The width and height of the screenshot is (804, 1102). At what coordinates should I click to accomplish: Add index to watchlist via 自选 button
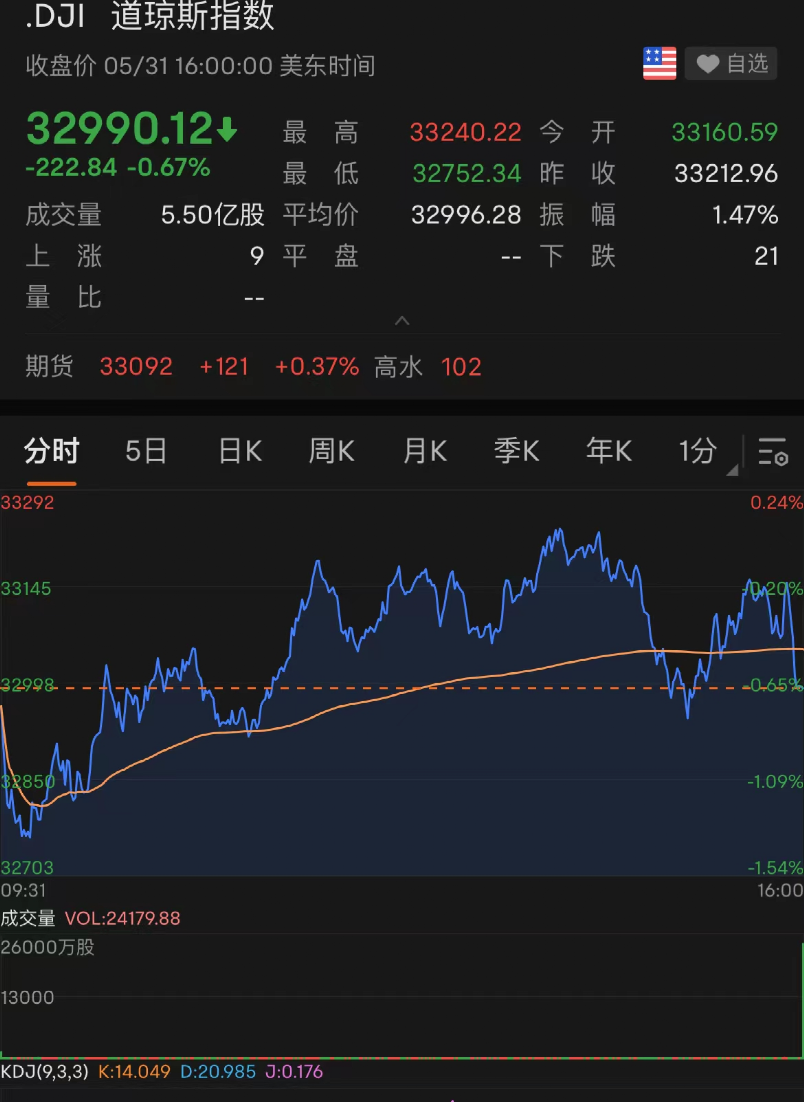[x=731, y=64]
